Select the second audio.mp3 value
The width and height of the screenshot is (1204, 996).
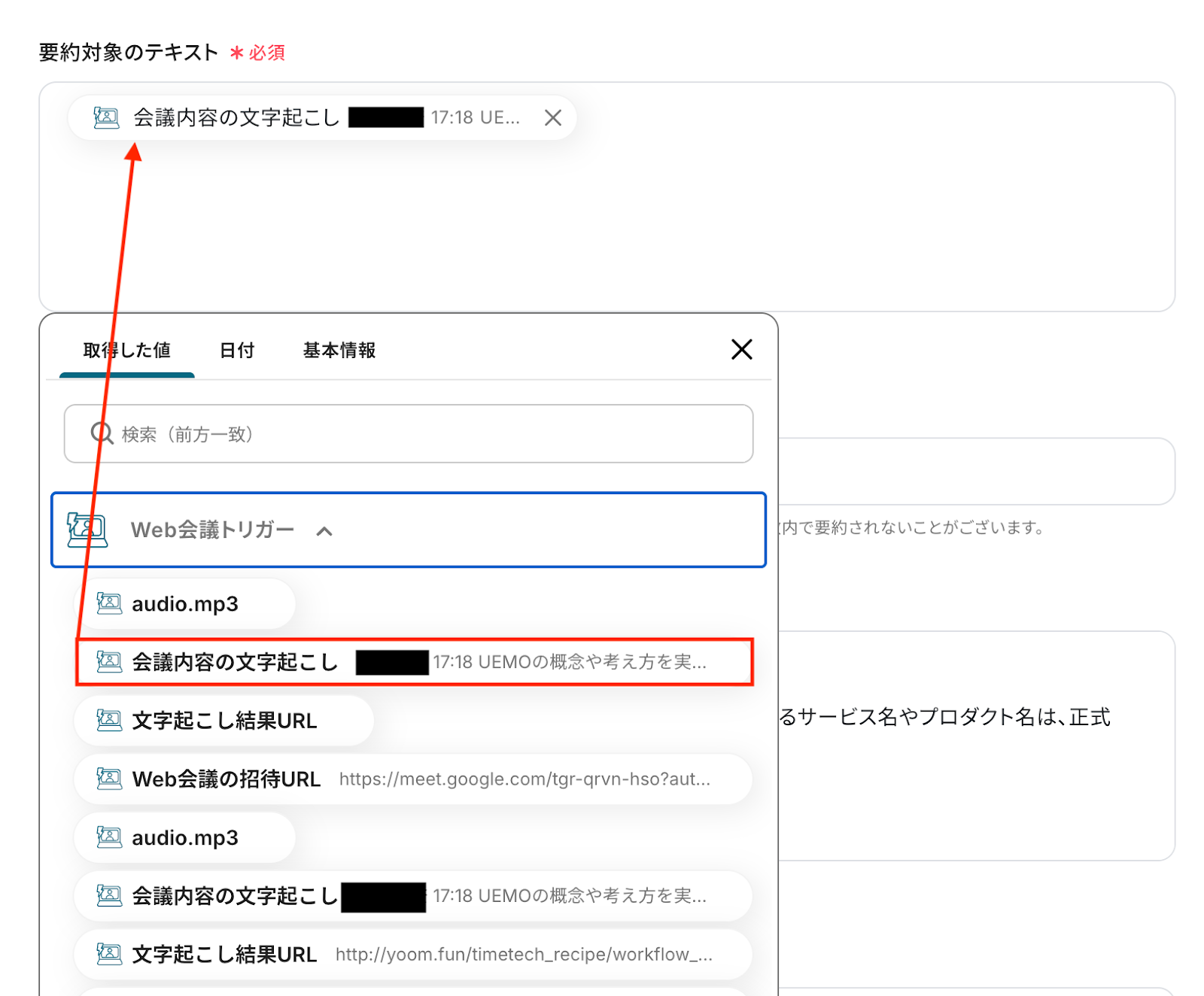click(185, 838)
